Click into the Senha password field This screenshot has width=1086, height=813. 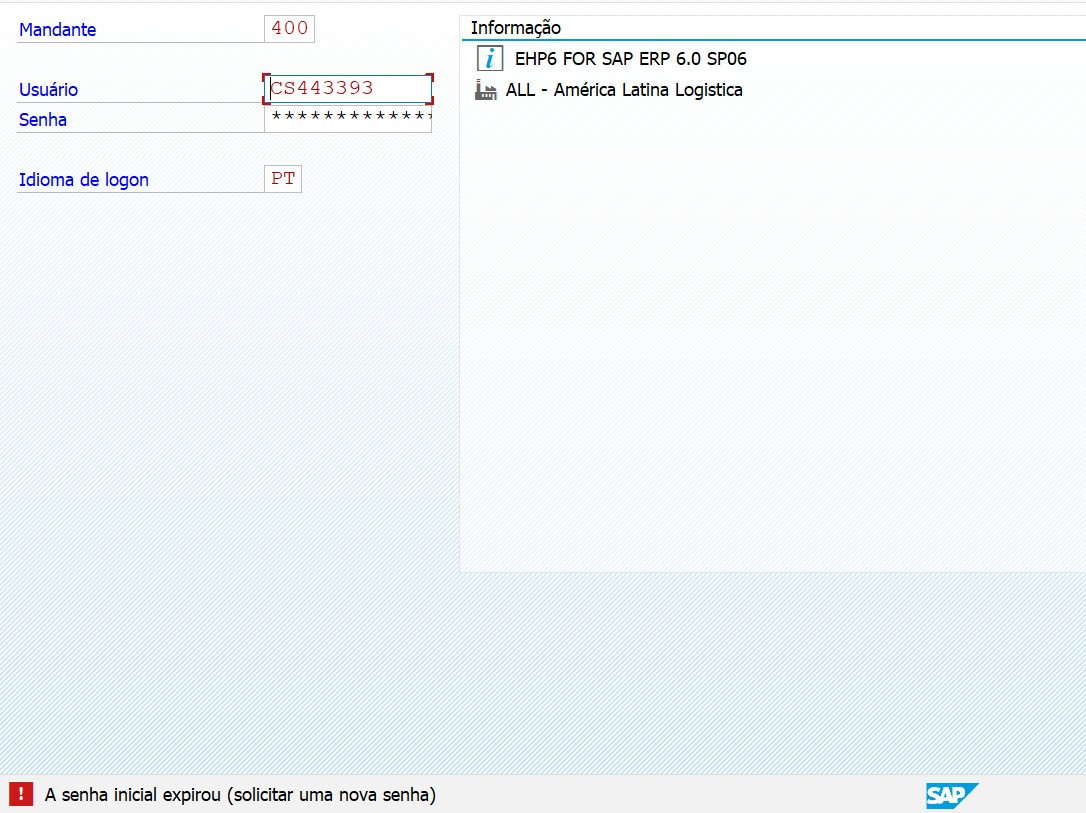[x=348, y=118]
